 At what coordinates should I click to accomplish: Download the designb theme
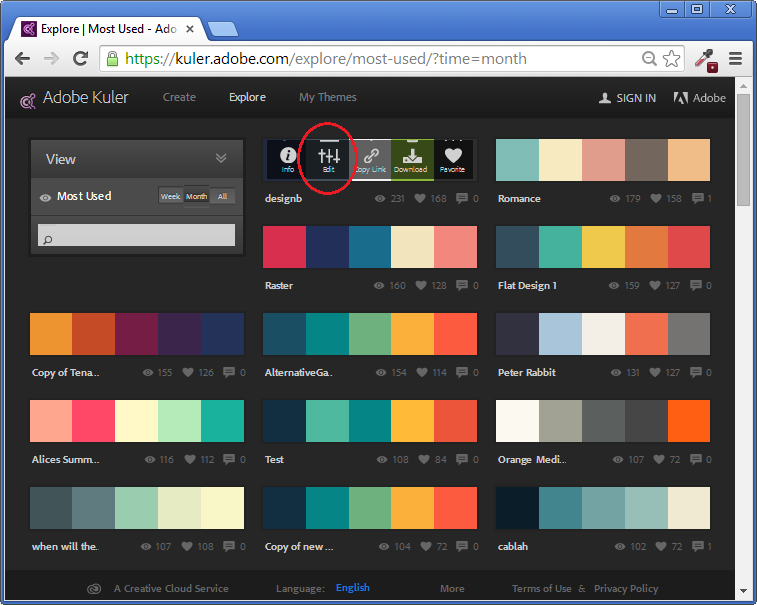pos(412,160)
